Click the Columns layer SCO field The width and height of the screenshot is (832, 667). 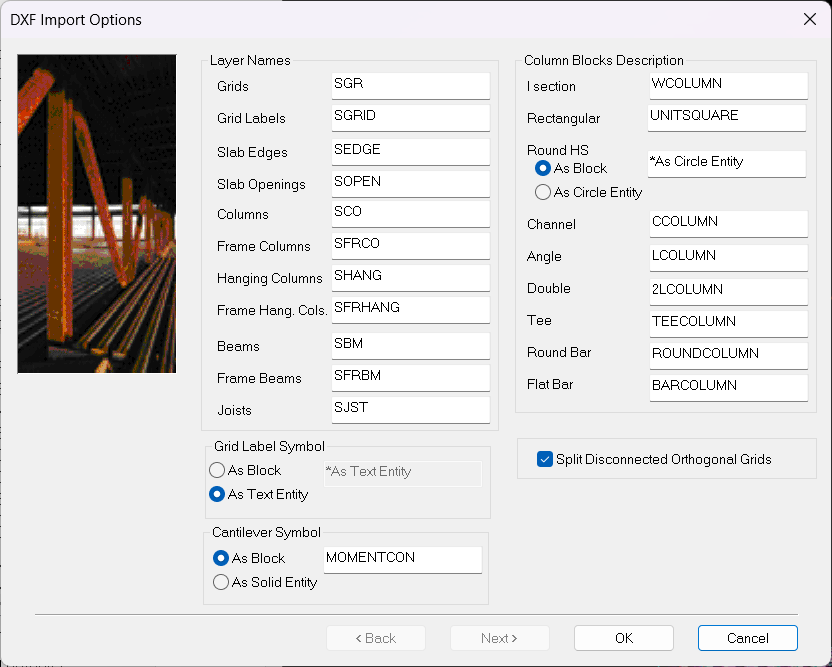[x=410, y=213]
